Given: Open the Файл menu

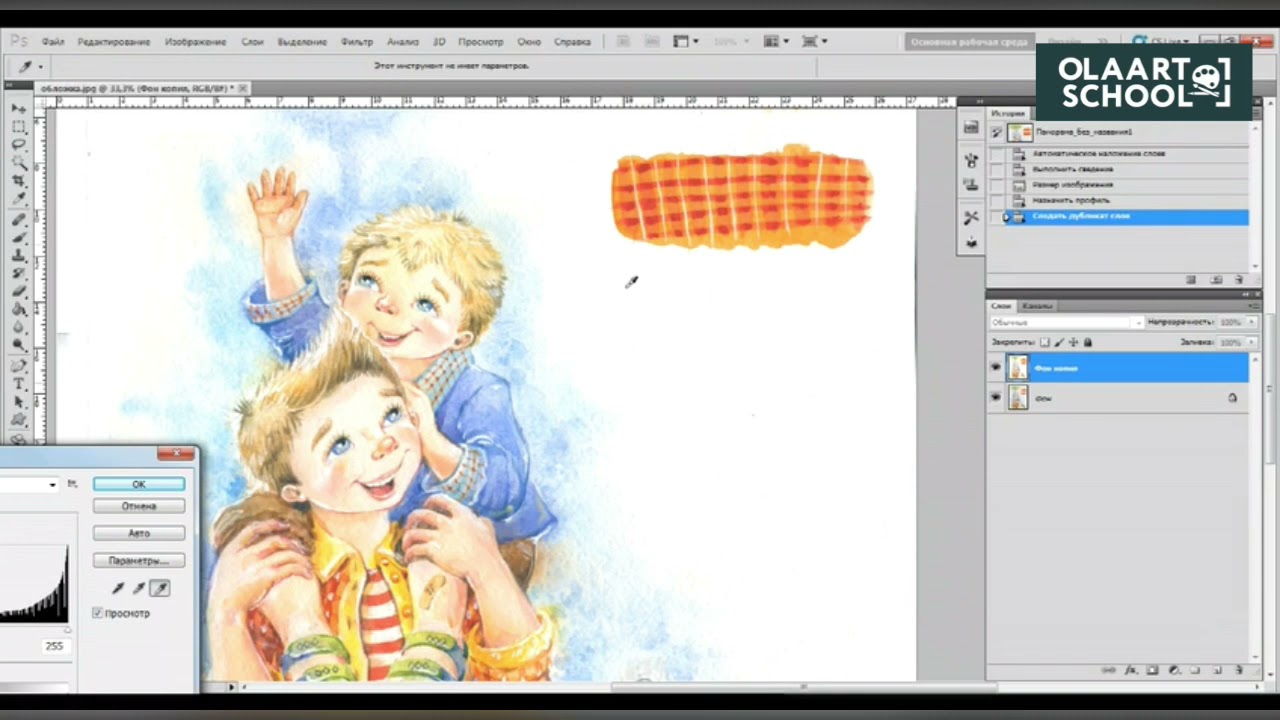Looking at the screenshot, I should (53, 42).
